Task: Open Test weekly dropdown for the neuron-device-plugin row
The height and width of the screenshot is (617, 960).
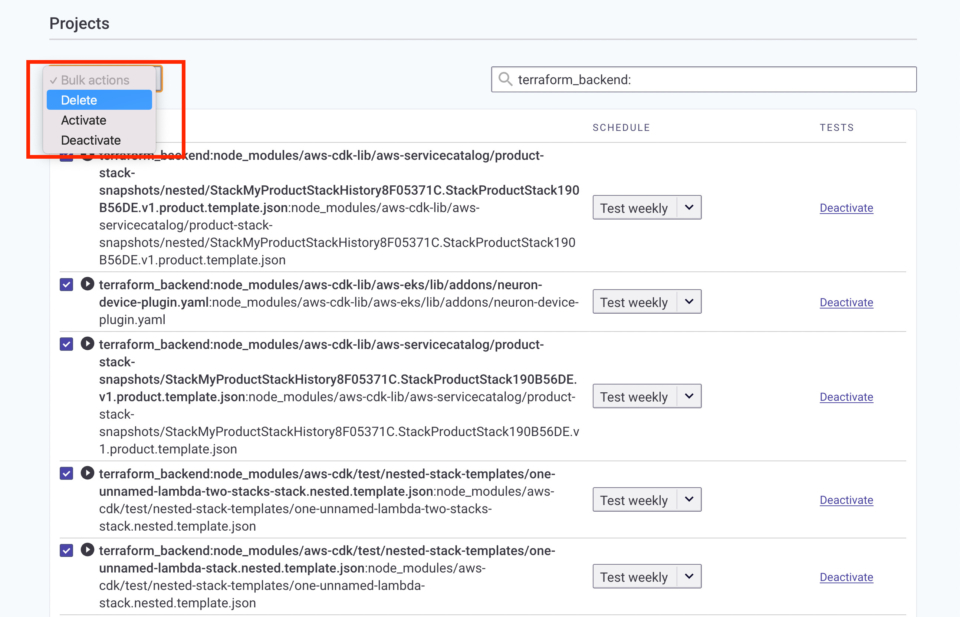Action: tap(647, 302)
